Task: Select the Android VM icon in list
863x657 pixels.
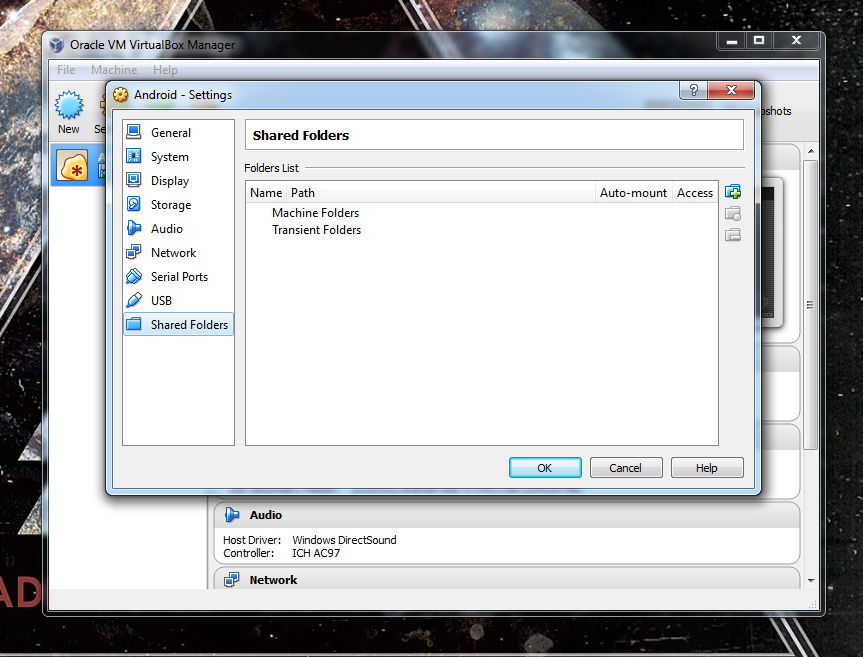Action: [72, 166]
